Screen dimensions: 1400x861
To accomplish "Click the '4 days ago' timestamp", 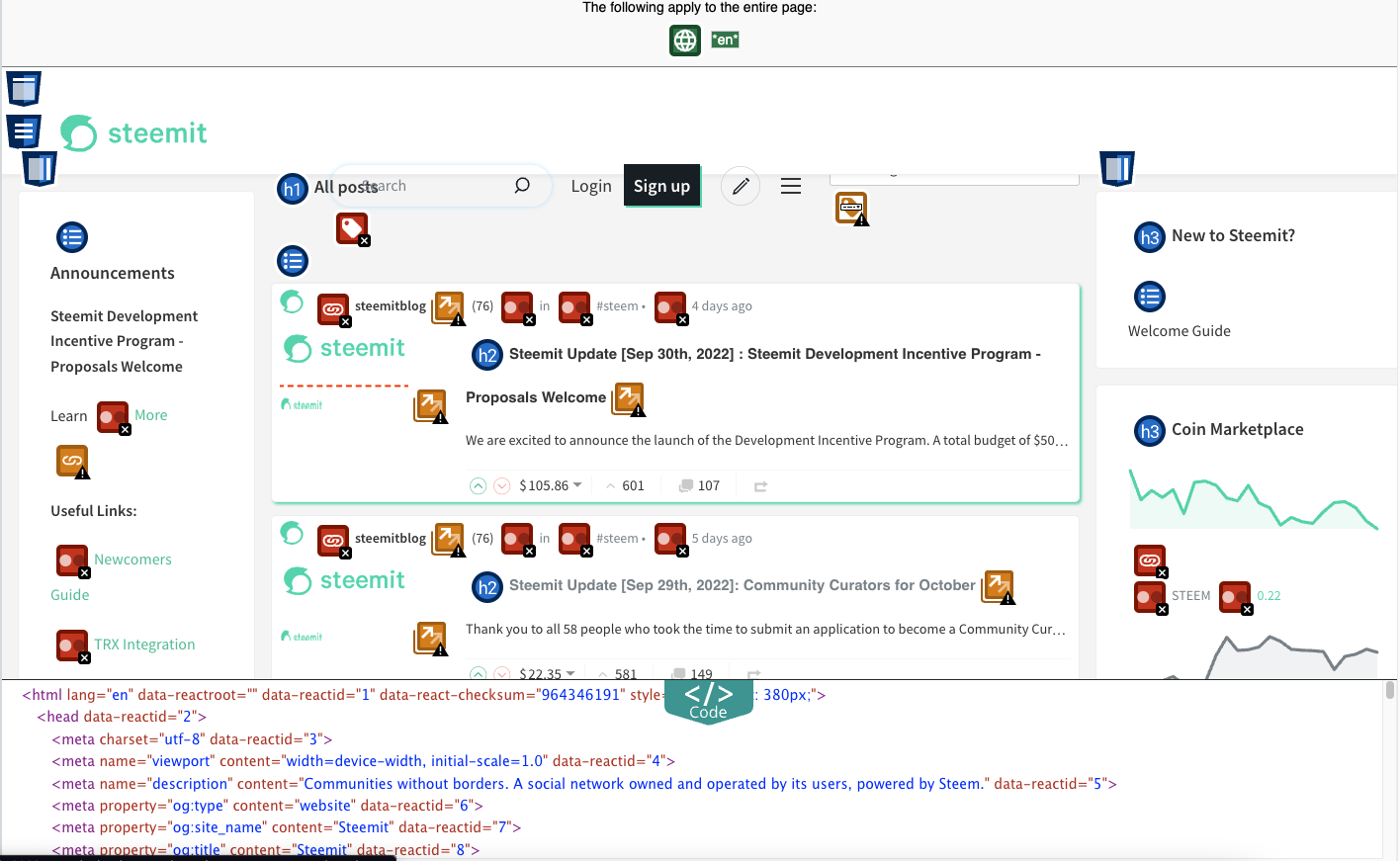I will point(722,306).
